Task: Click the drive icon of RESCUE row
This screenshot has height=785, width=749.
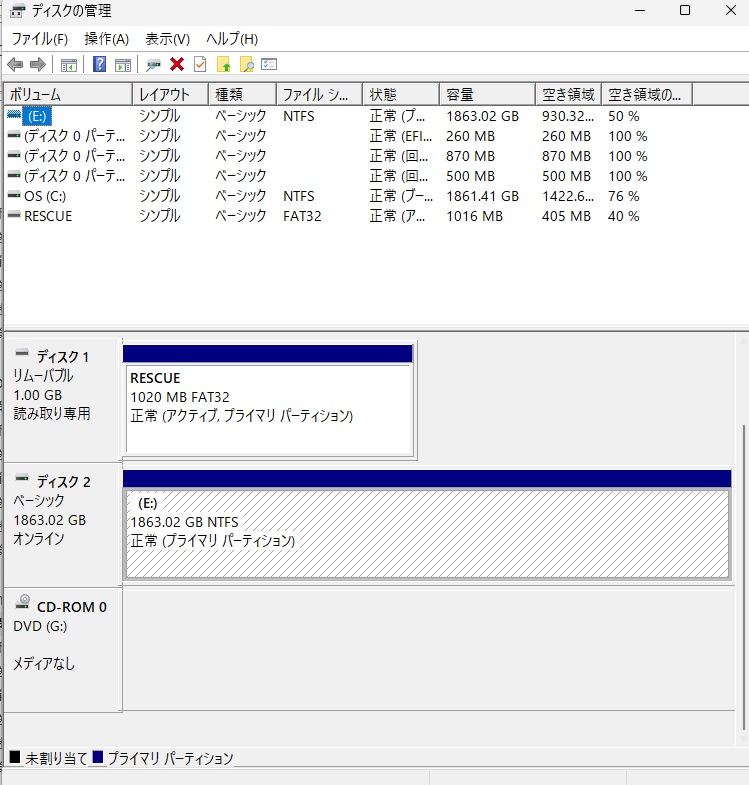Action: coord(14,215)
